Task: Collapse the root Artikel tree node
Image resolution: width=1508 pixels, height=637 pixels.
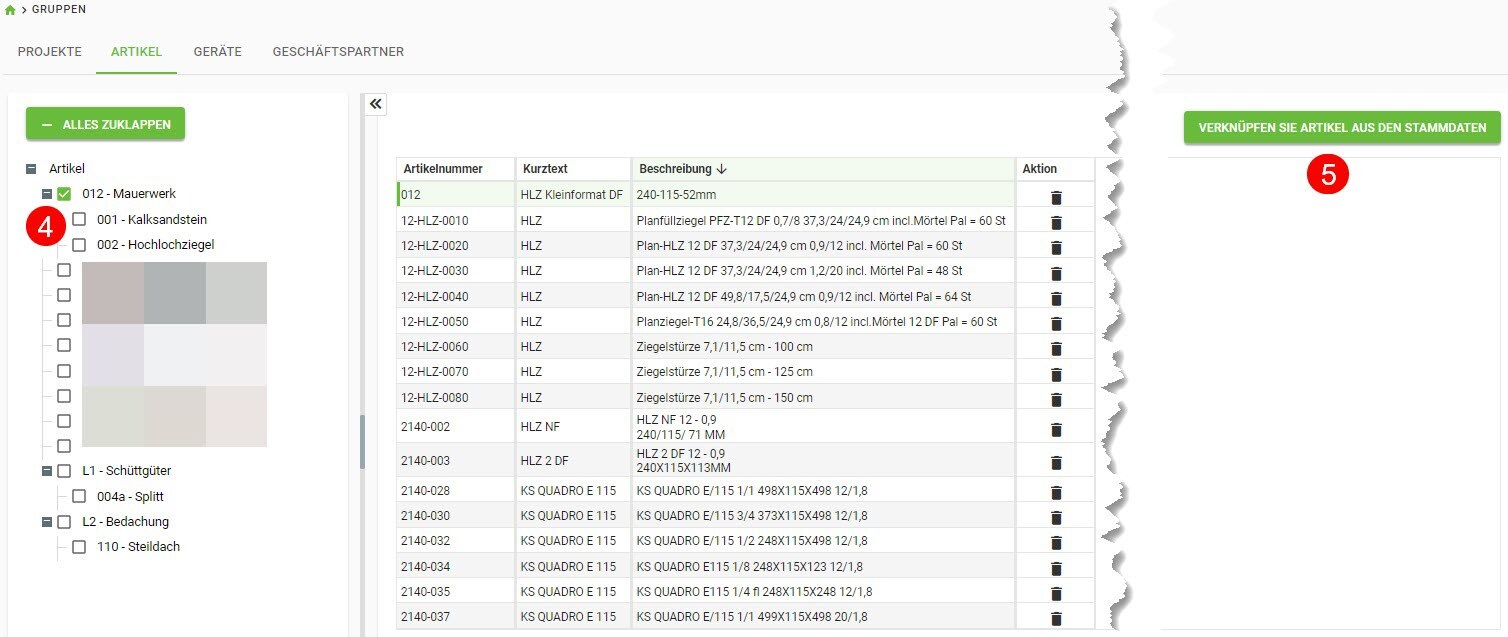Action: tap(31, 170)
